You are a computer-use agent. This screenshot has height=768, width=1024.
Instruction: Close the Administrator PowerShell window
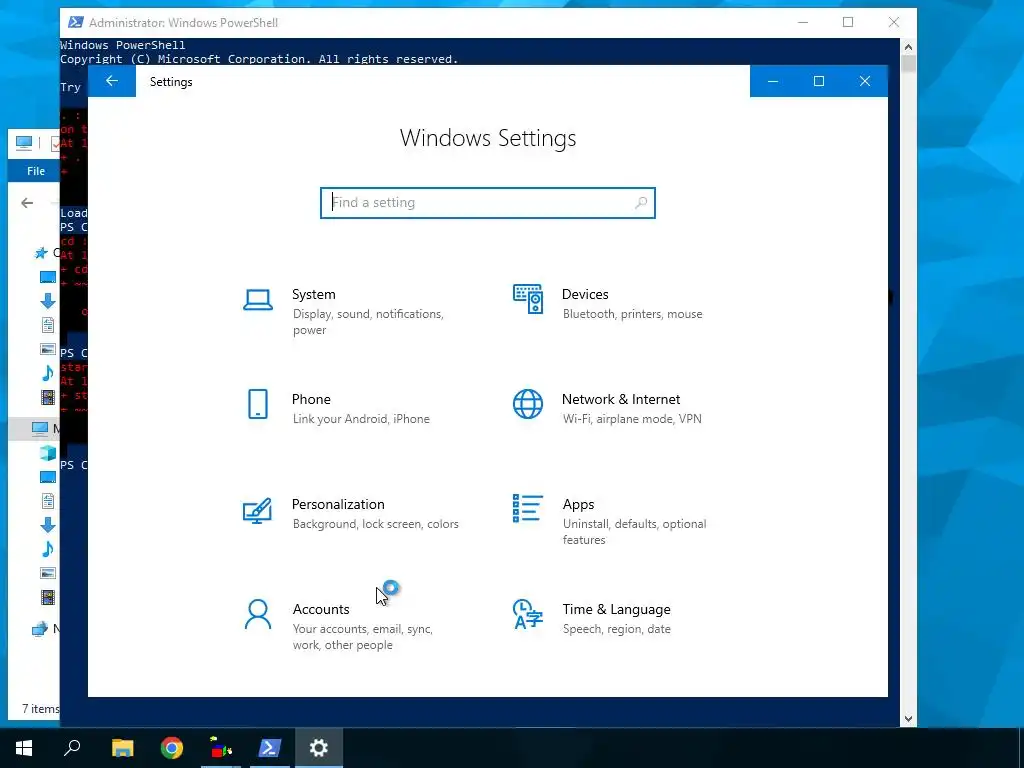click(894, 22)
